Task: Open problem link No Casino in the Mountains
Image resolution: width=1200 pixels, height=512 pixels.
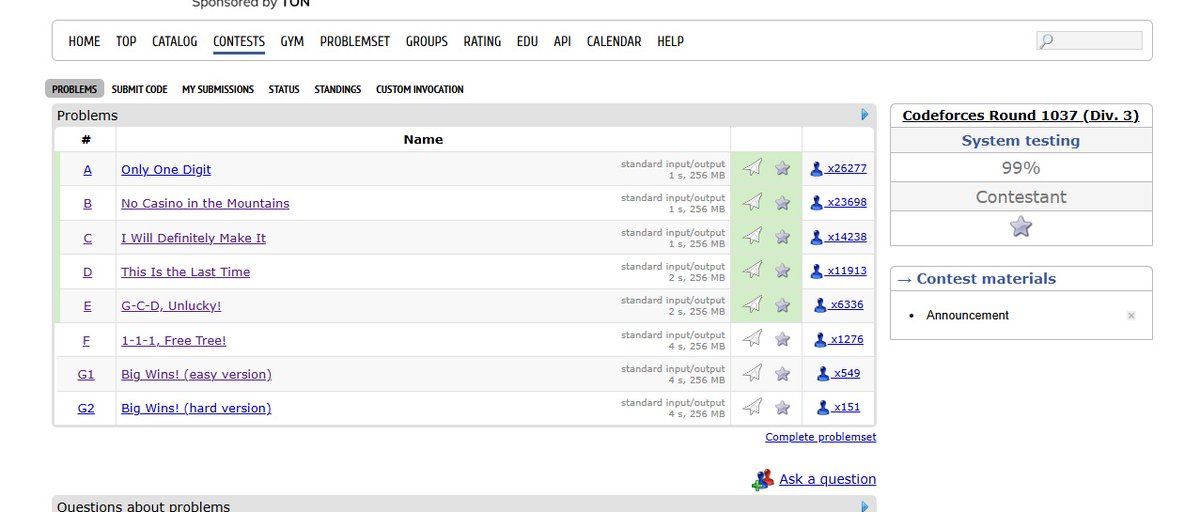Action: tap(205, 203)
